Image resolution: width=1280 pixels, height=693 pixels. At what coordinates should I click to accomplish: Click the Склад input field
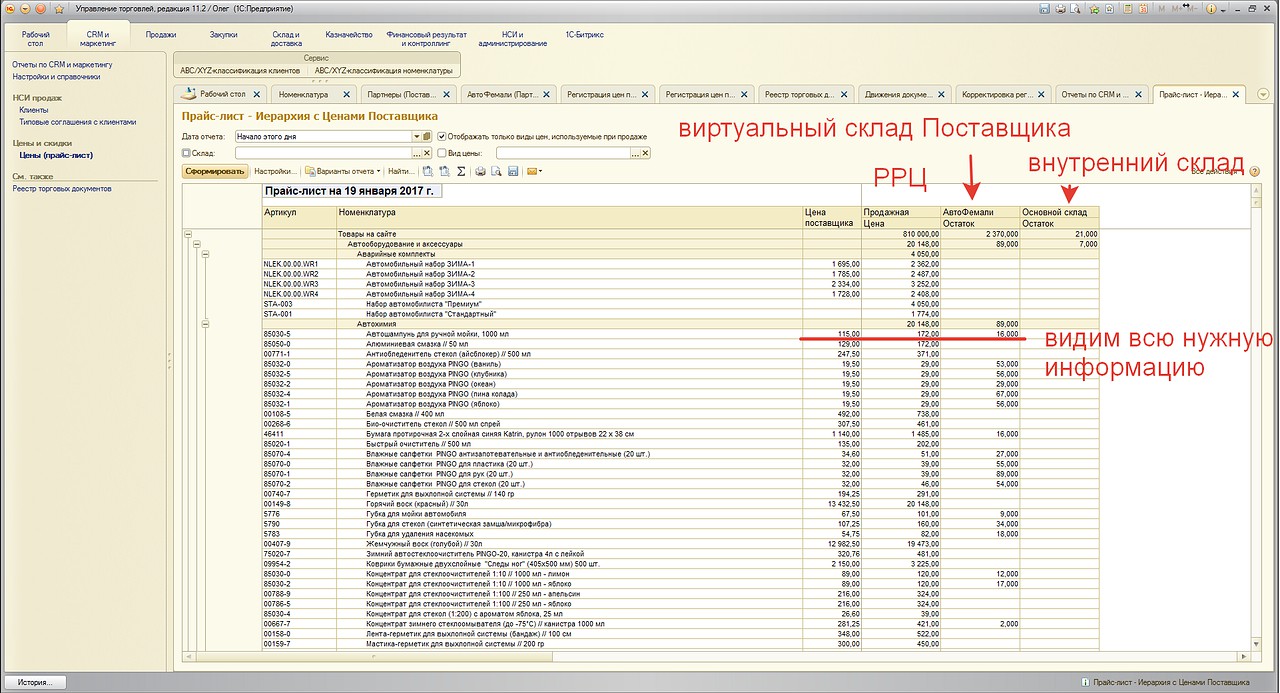pos(322,153)
